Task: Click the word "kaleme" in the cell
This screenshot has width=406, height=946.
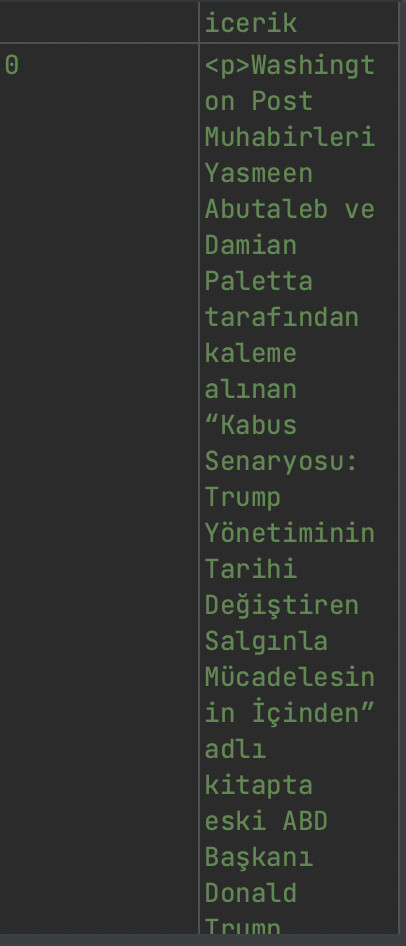Action: pyautogui.click(x=251, y=354)
